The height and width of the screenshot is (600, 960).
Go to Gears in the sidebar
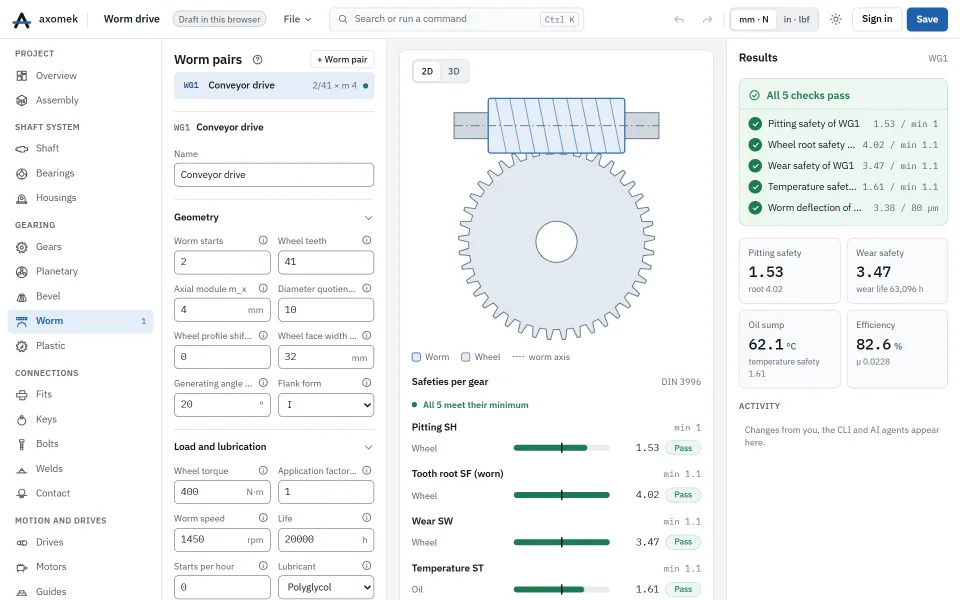coord(80,247)
